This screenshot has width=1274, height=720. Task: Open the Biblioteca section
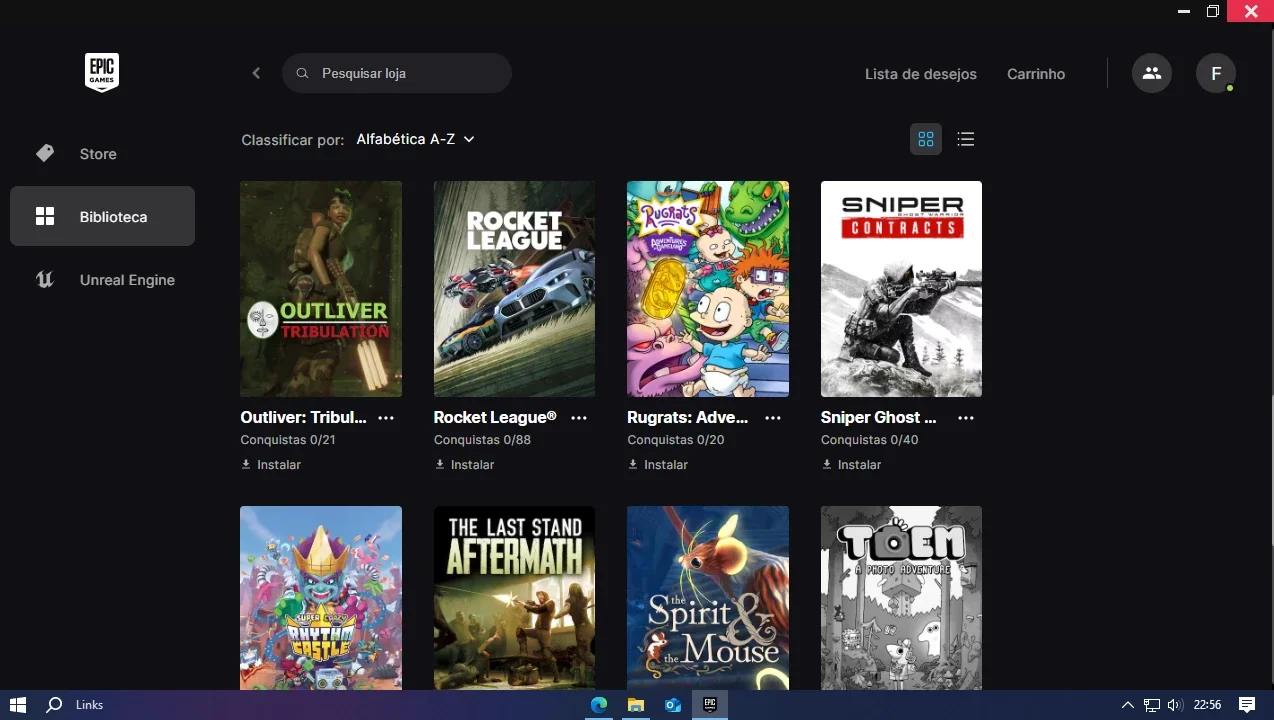[102, 216]
